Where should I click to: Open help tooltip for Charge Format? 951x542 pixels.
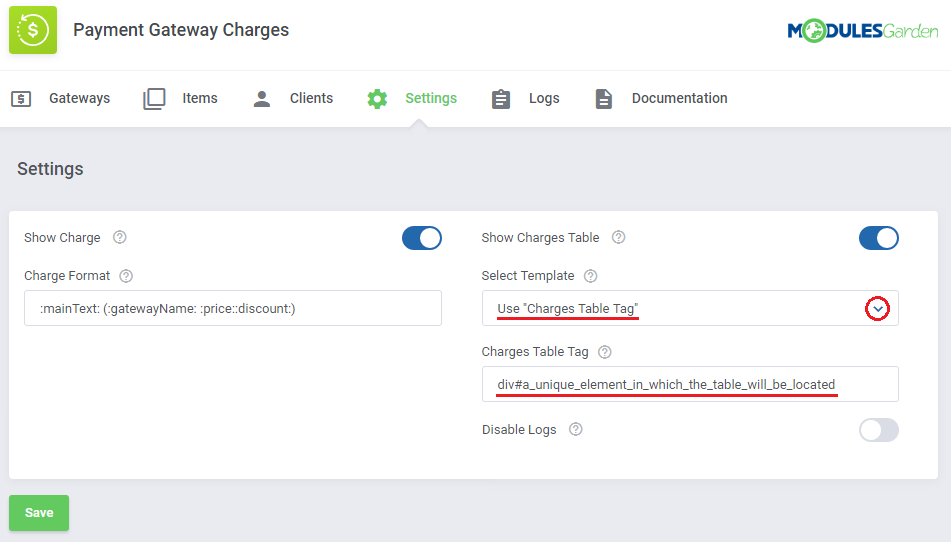(126, 276)
